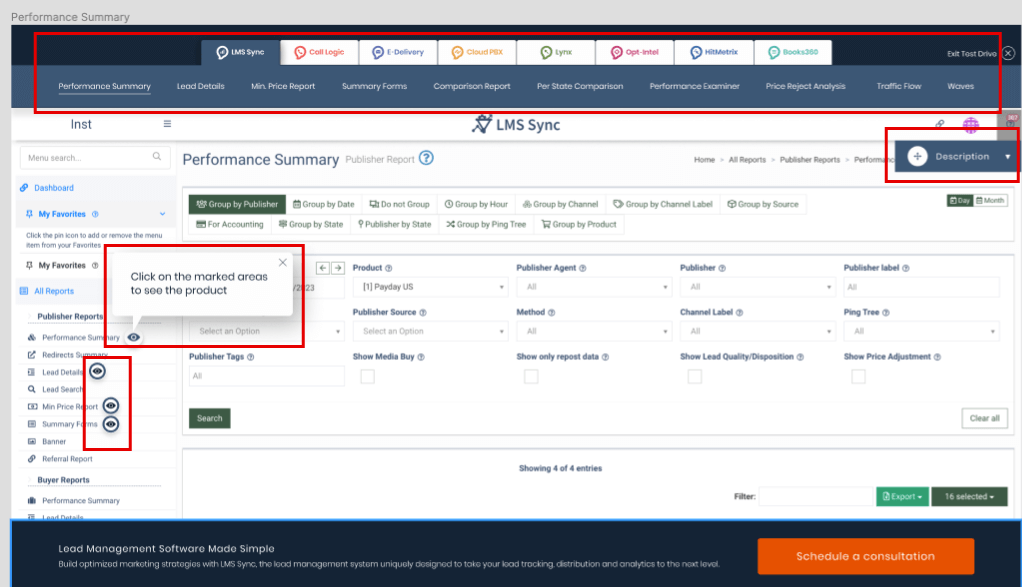
Task: Open the Method dropdown
Action: tap(594, 331)
